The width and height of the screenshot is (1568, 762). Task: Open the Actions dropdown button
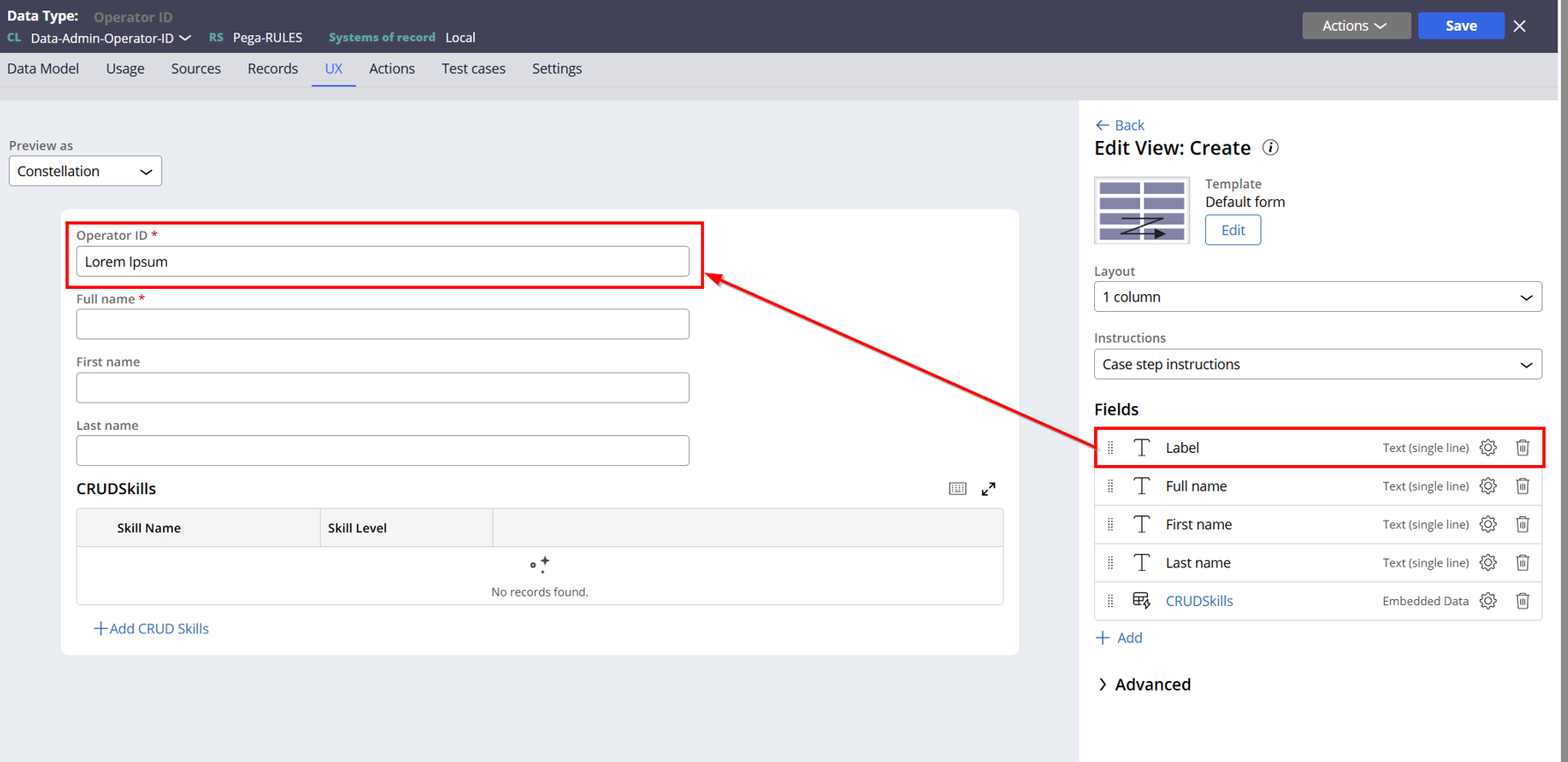1356,26
